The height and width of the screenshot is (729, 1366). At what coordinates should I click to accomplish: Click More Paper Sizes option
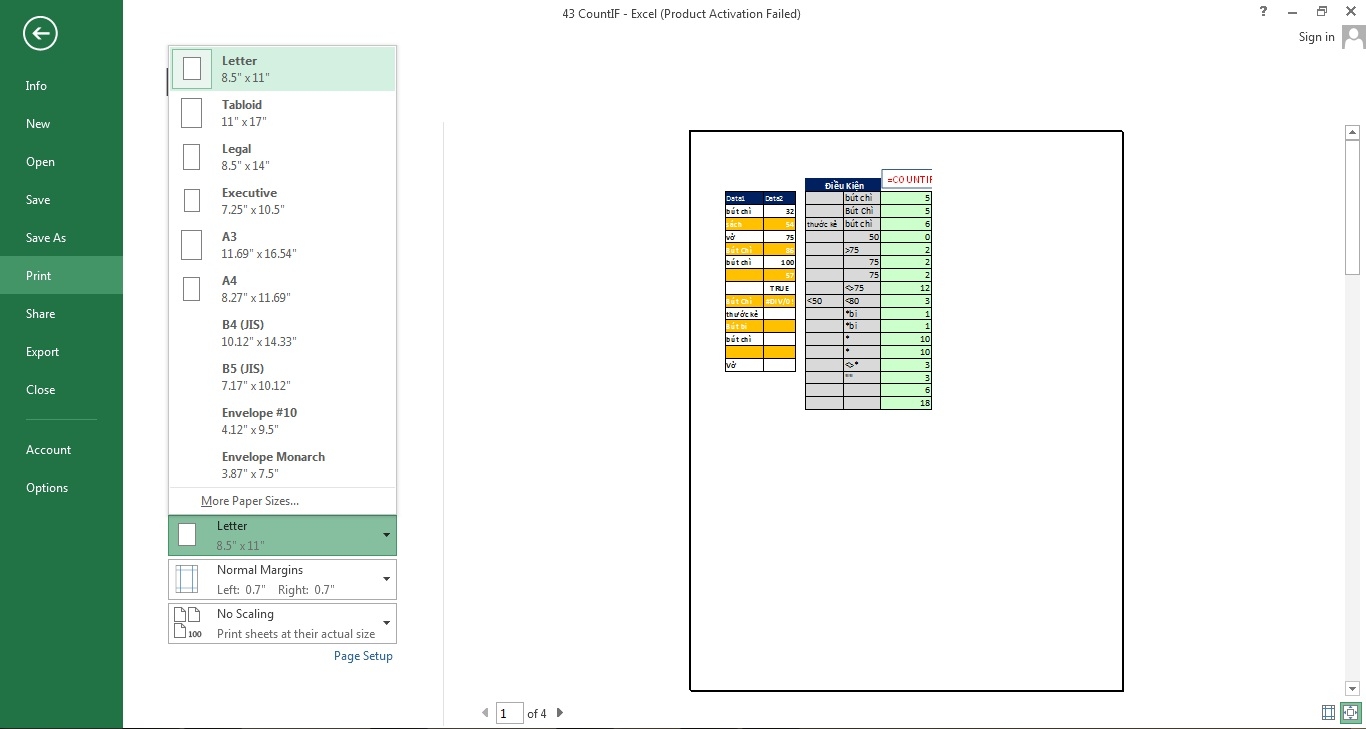click(250, 501)
